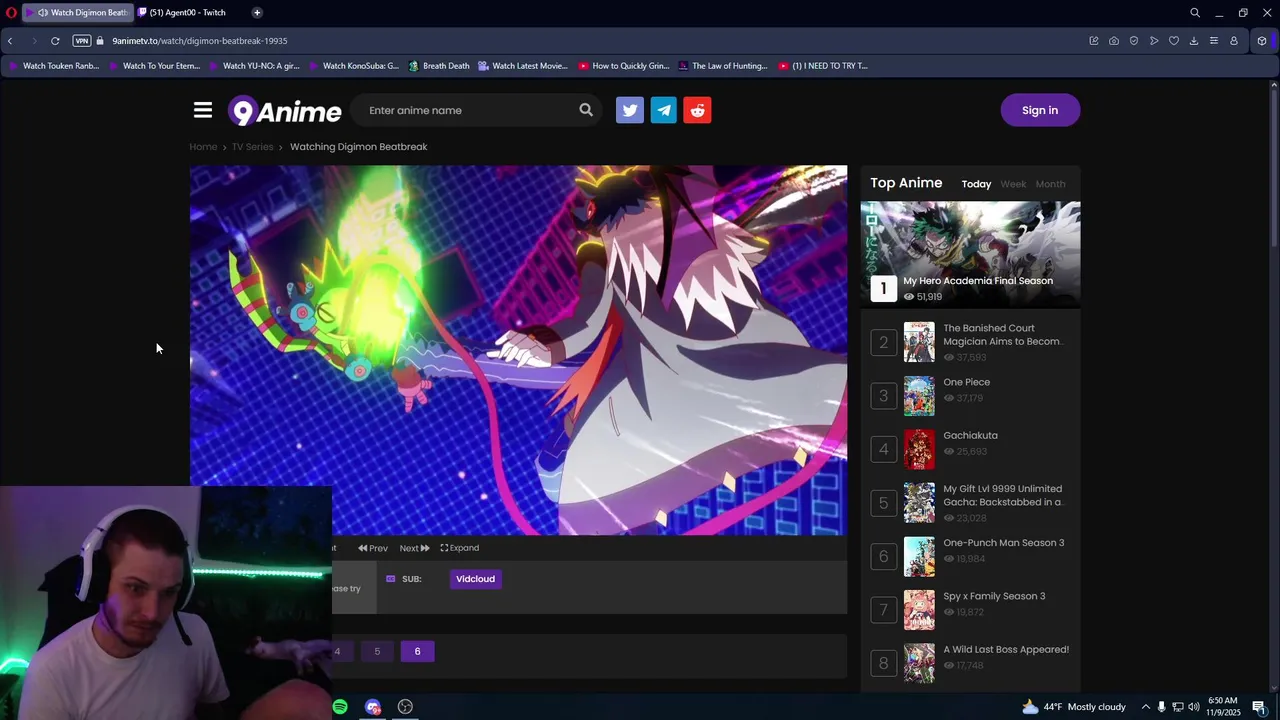Focus the address bar URL
Viewport: 1280px width, 720px height.
[199, 41]
